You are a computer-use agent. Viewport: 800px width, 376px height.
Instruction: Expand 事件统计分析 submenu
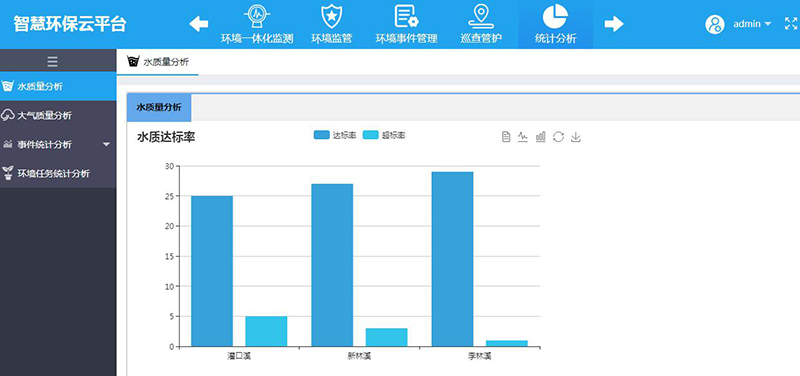click(58, 144)
